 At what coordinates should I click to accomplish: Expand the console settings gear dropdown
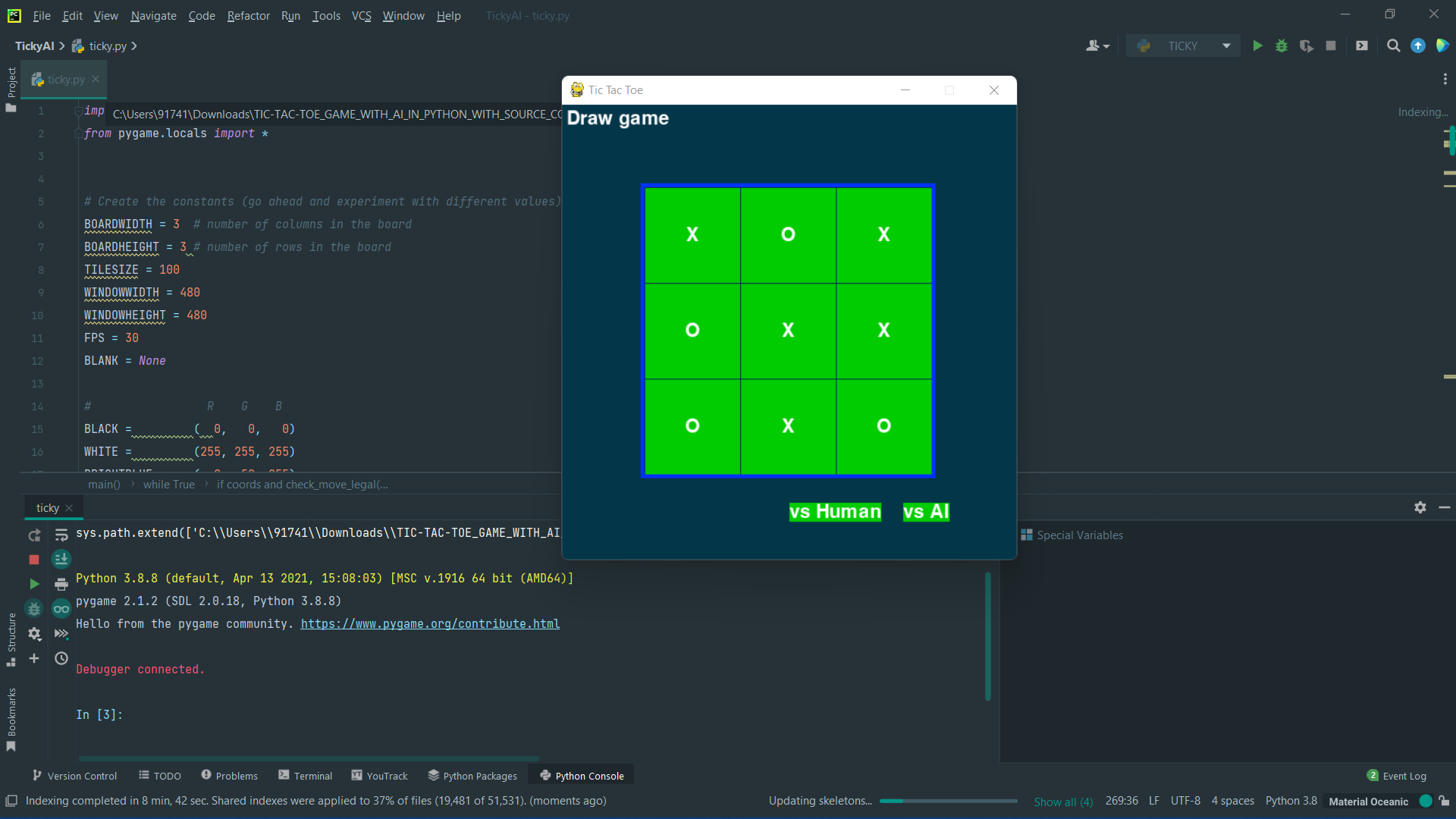click(34, 634)
